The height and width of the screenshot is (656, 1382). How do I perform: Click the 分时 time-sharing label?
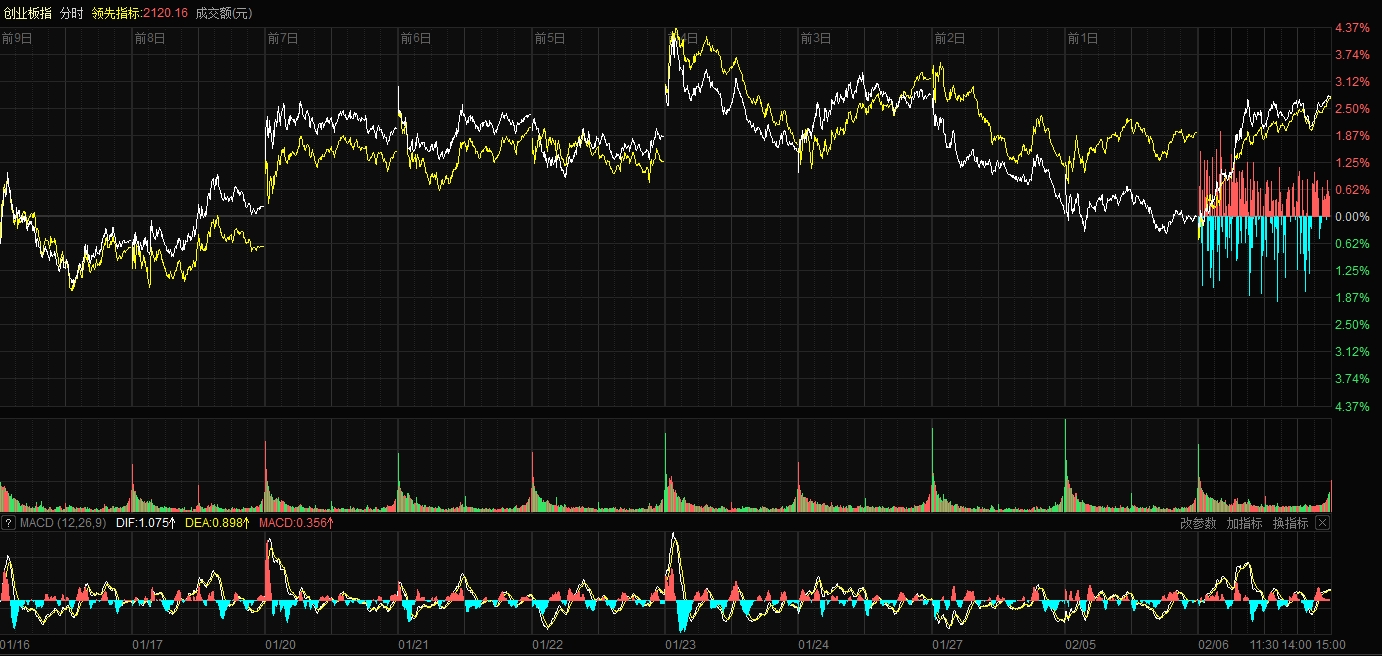click(x=72, y=13)
